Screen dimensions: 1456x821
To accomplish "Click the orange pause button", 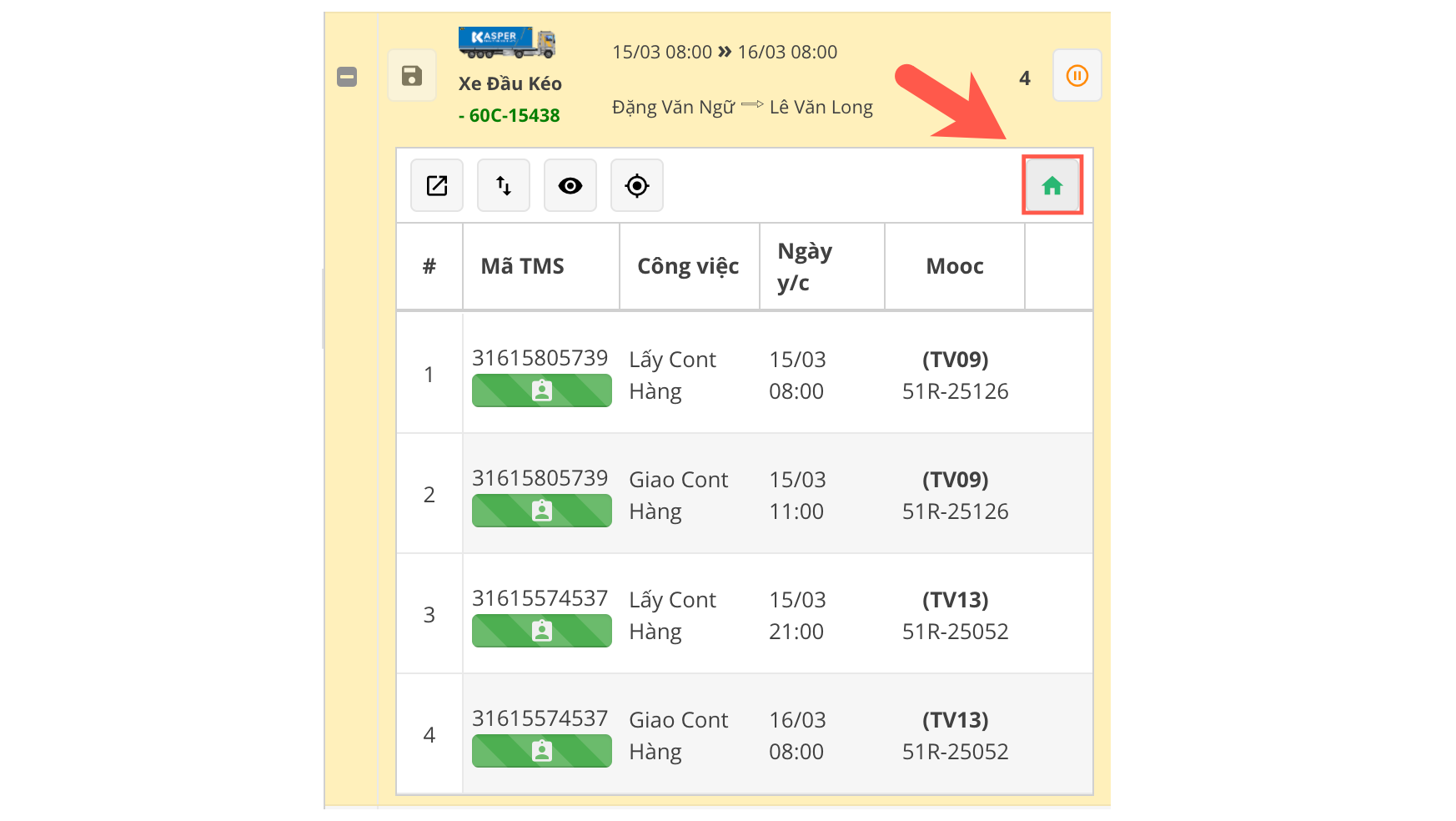I will (x=1077, y=76).
